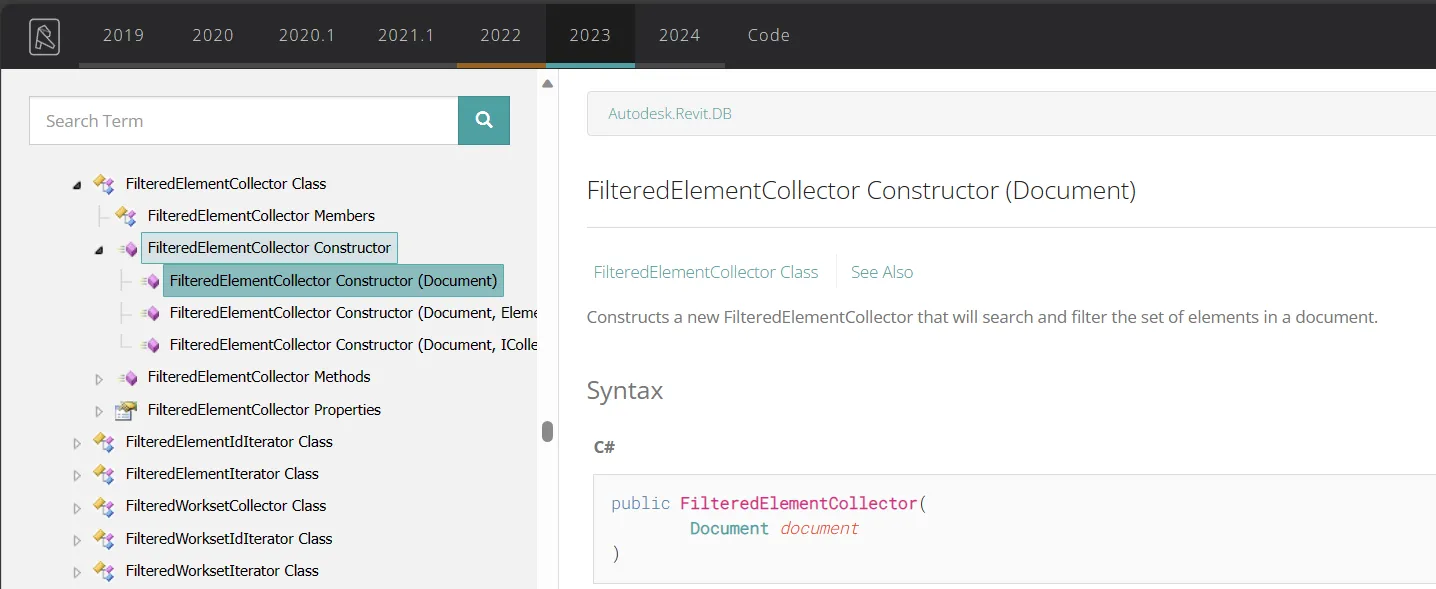Switch to the 2022 API version tab
This screenshot has height=589, width=1436.
501,35
